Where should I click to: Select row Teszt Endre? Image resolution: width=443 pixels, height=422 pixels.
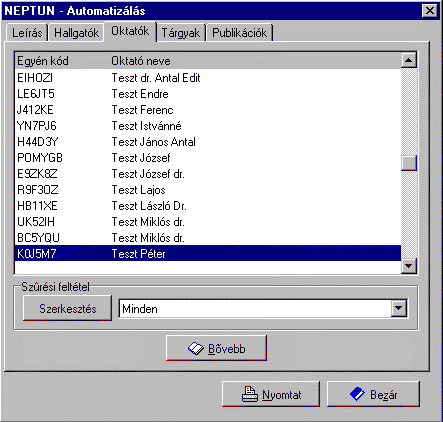[x=208, y=94]
